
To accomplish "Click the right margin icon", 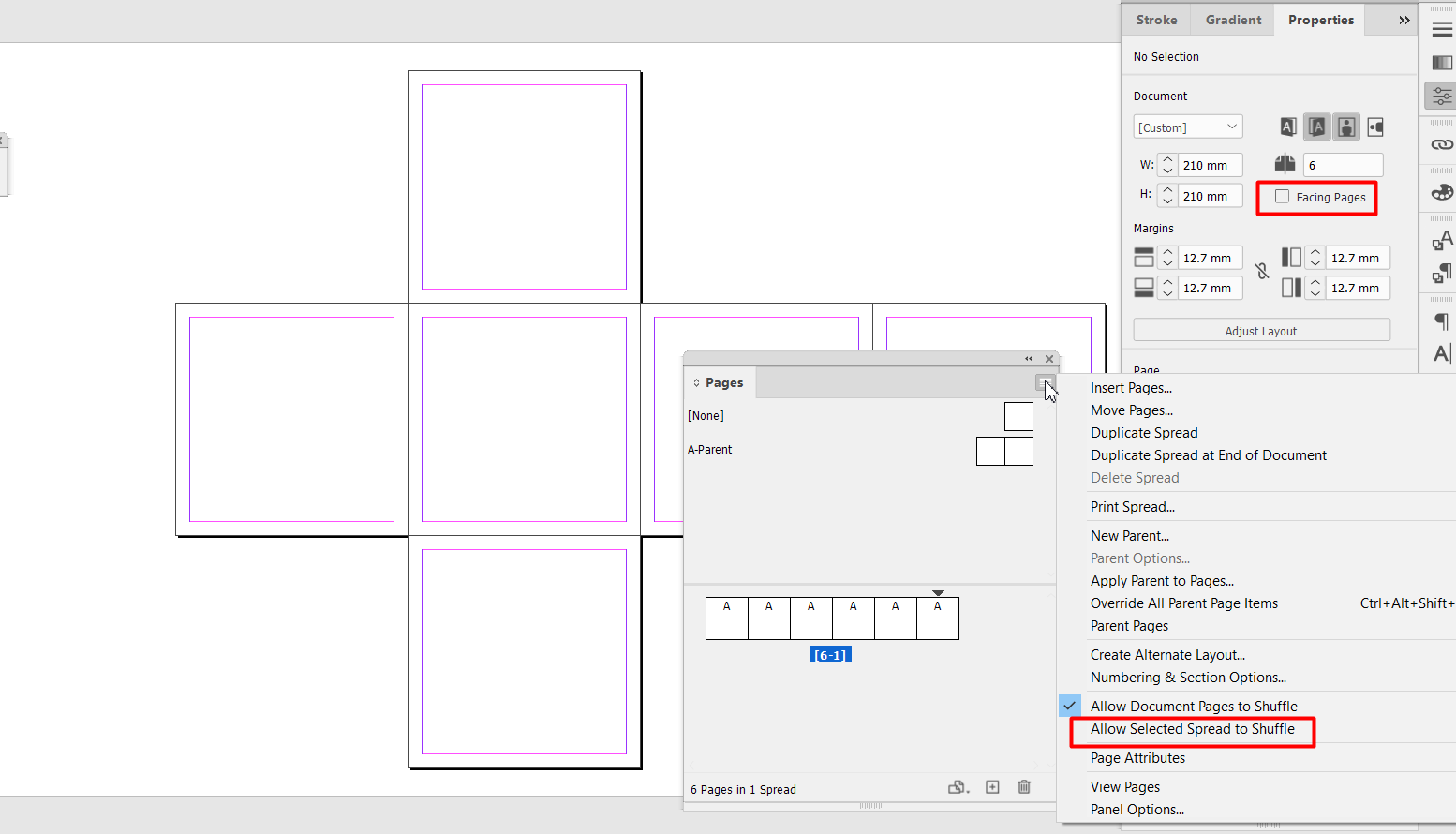I will 1291,288.
